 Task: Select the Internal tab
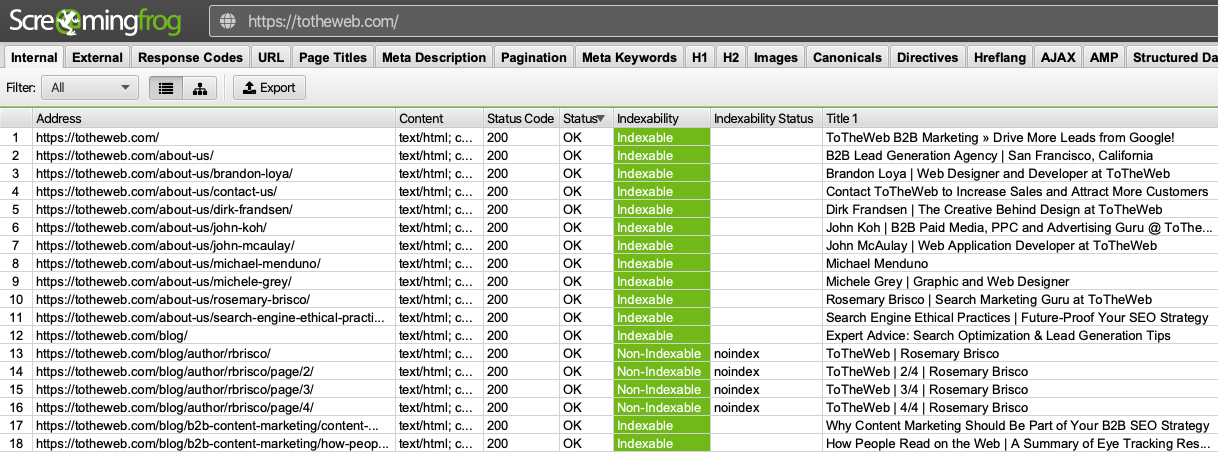[x=33, y=58]
